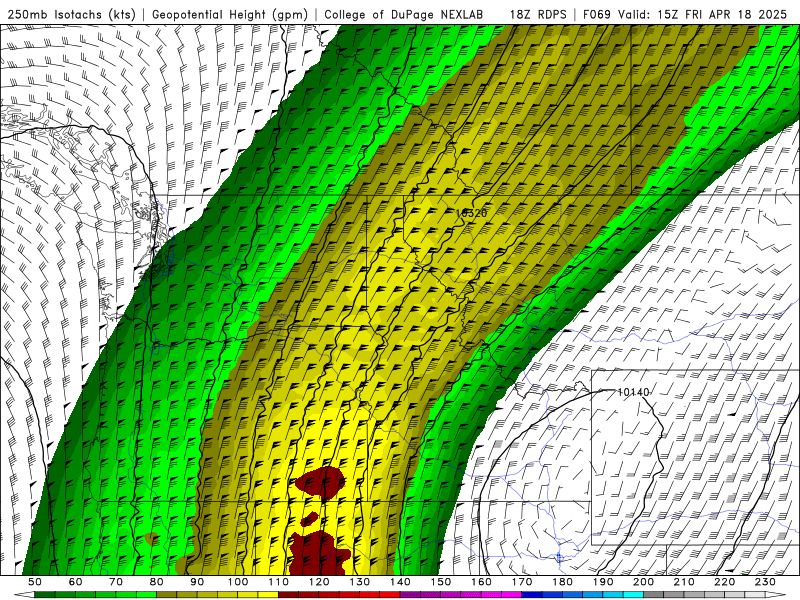Click the "Geopotential Height (gpm)" title text

[230, 14]
